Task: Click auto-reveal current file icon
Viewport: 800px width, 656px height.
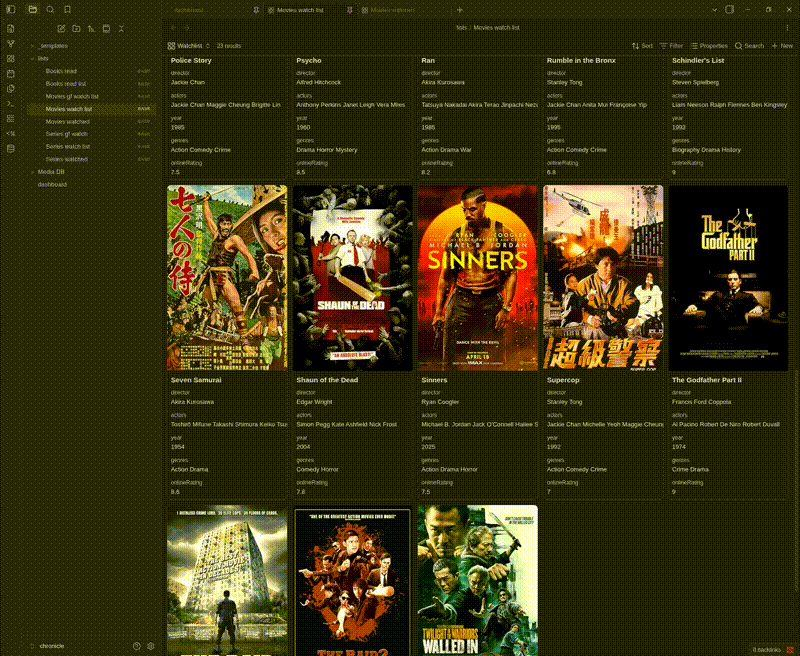Action: (106, 29)
